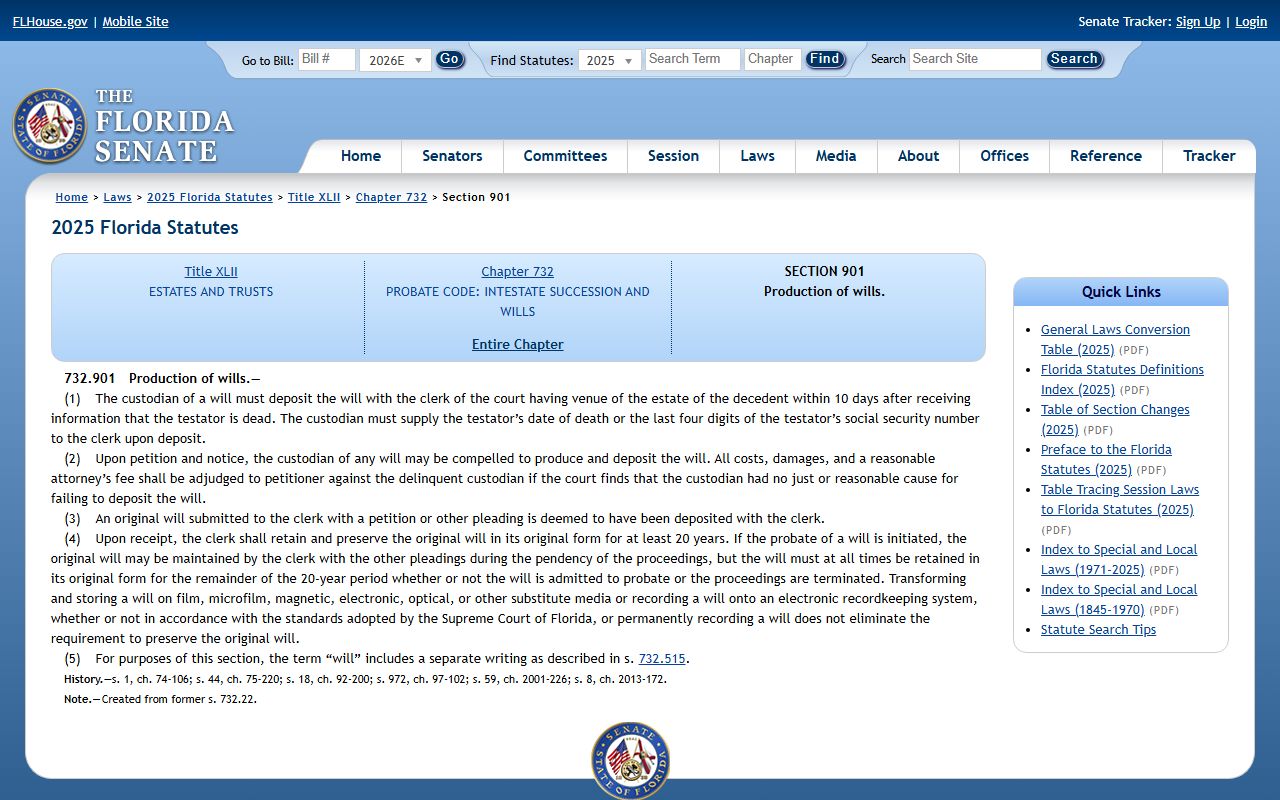This screenshot has width=1280, height=800.
Task: Open the About navigation tab
Action: point(918,156)
